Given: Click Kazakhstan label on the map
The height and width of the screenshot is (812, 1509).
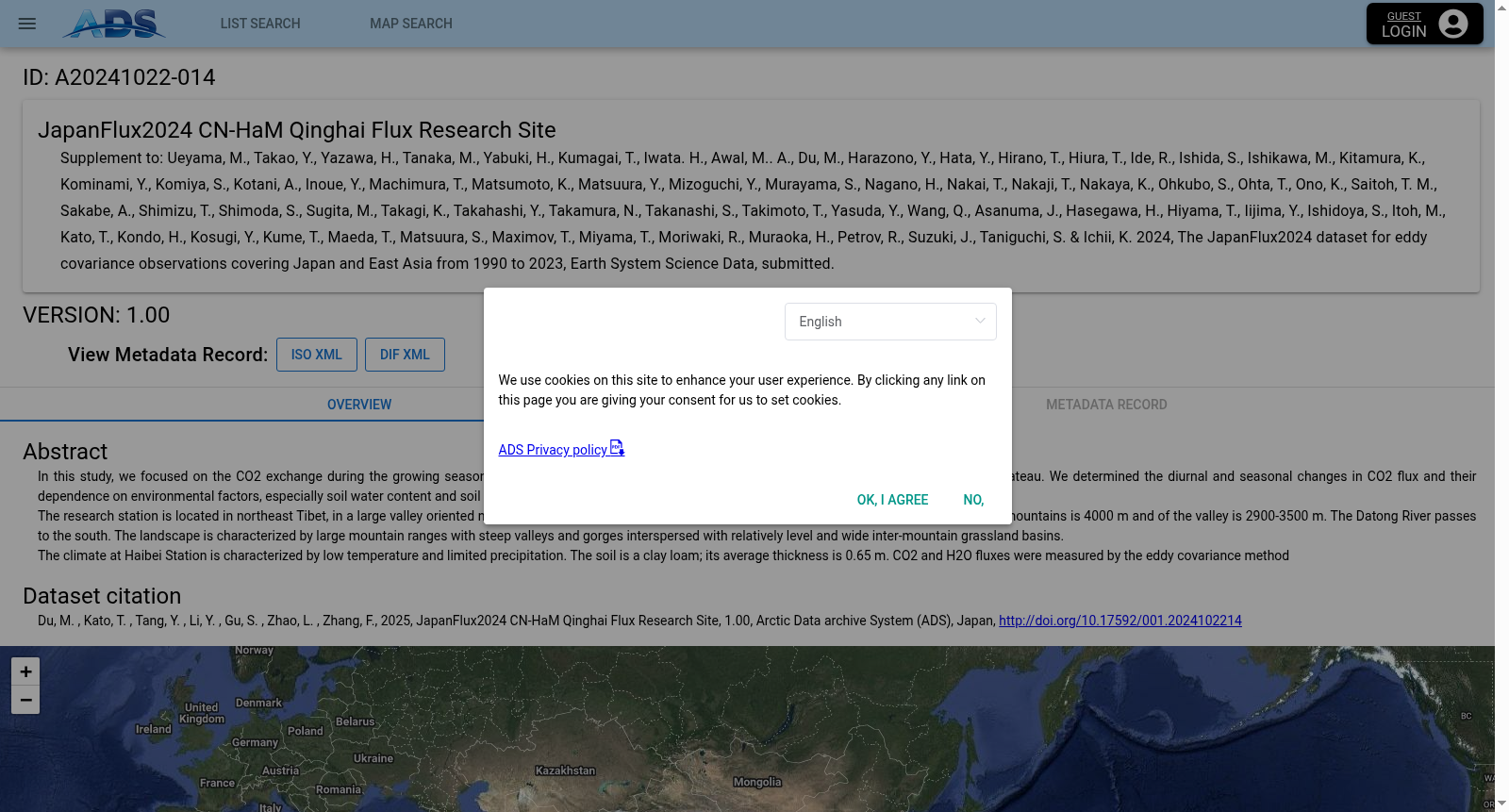Looking at the screenshot, I should tap(565, 771).
